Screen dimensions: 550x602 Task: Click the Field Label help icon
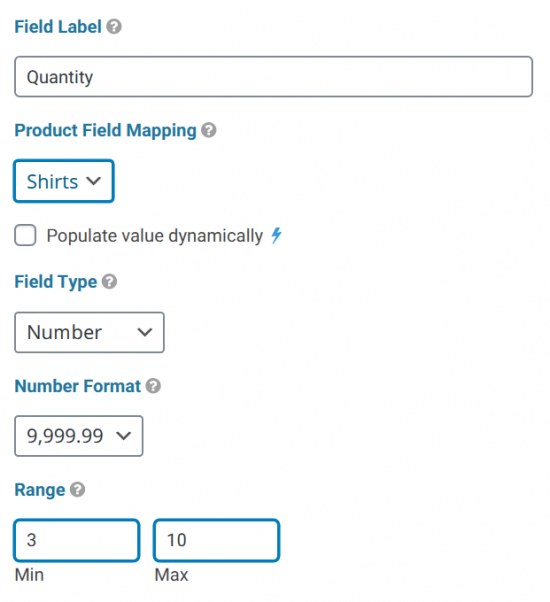114,27
